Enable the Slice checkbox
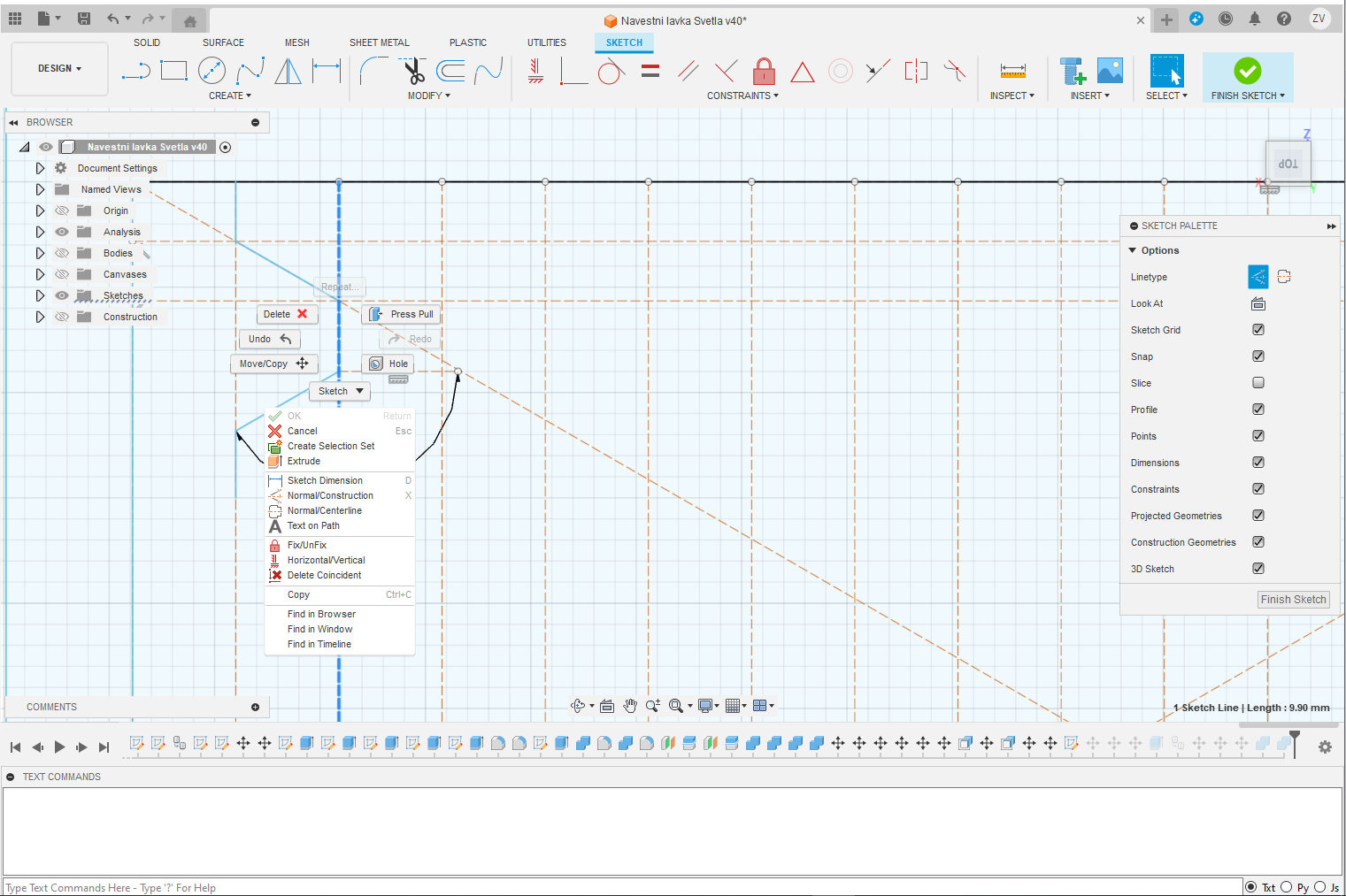Viewport: 1346px width, 896px height. point(1258,383)
